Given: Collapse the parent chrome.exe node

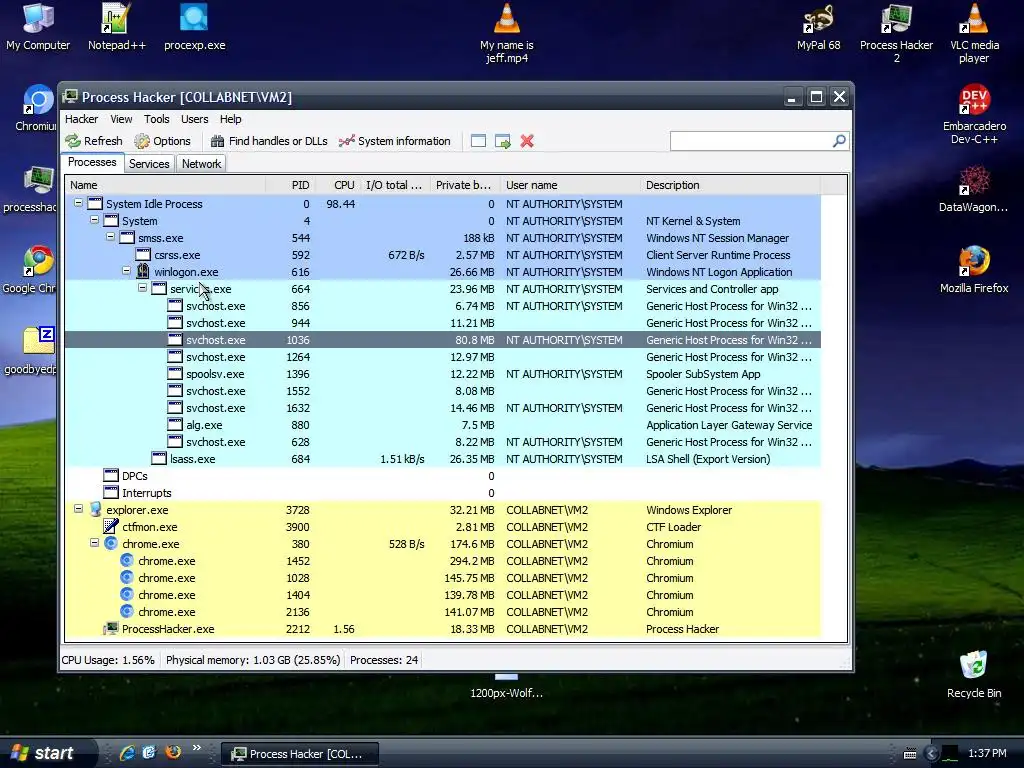Looking at the screenshot, I should point(94,543).
